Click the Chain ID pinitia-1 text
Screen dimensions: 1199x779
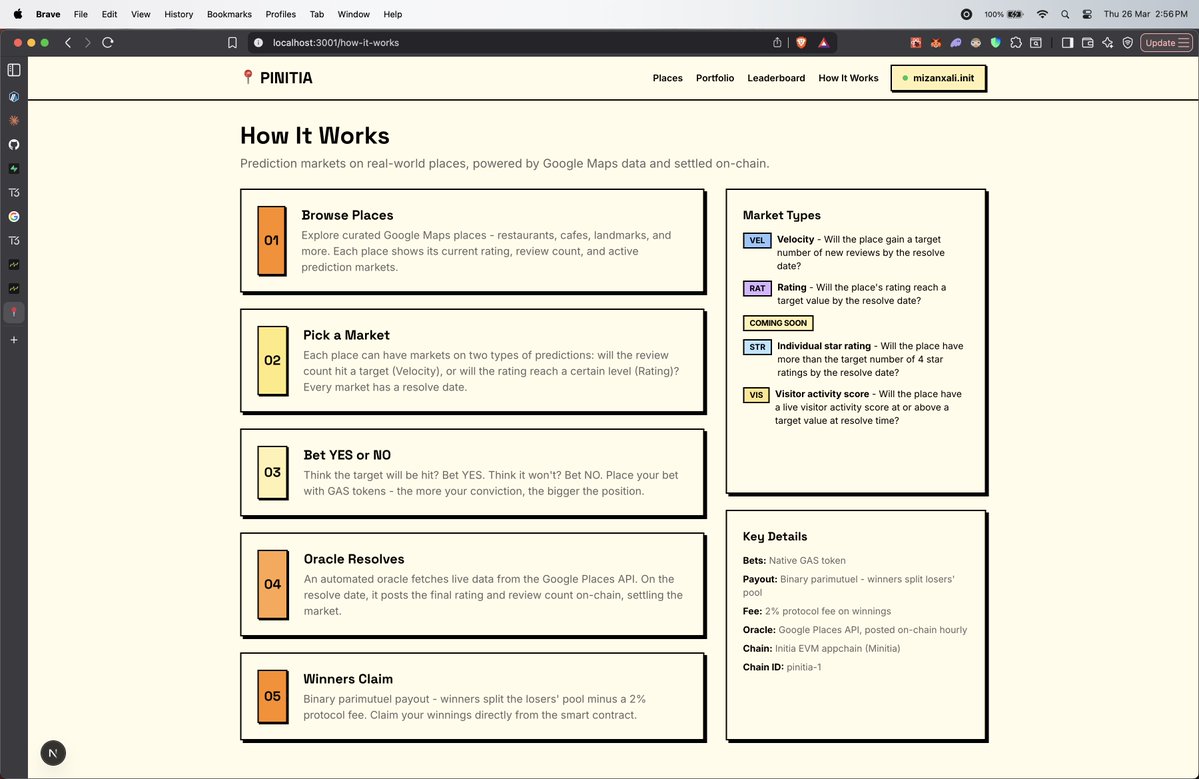[x=781, y=667]
